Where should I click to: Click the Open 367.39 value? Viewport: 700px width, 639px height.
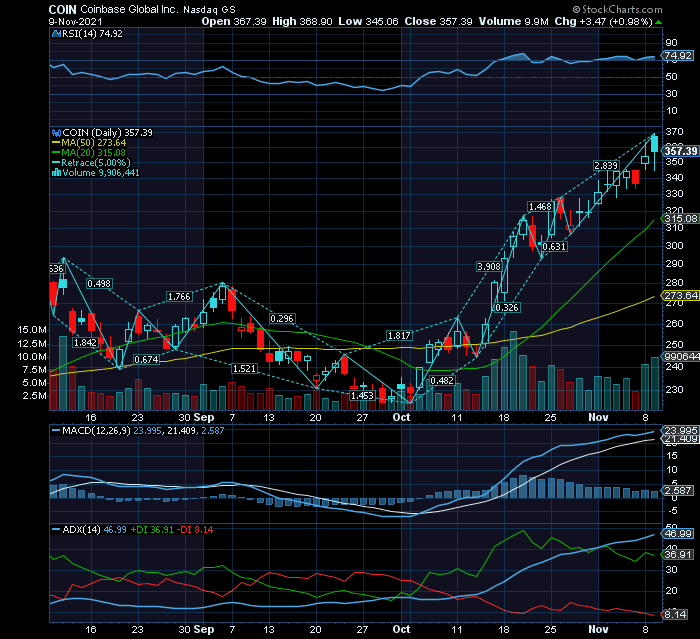pos(234,21)
